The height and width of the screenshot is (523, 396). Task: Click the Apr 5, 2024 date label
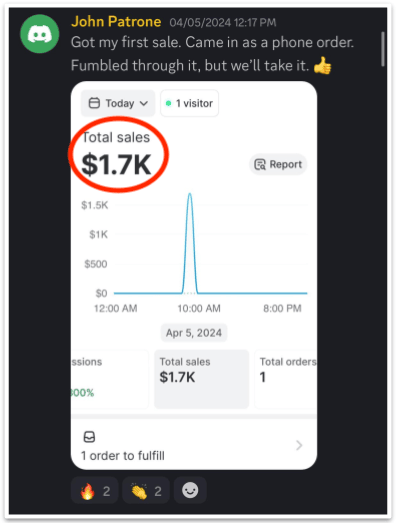tap(194, 333)
